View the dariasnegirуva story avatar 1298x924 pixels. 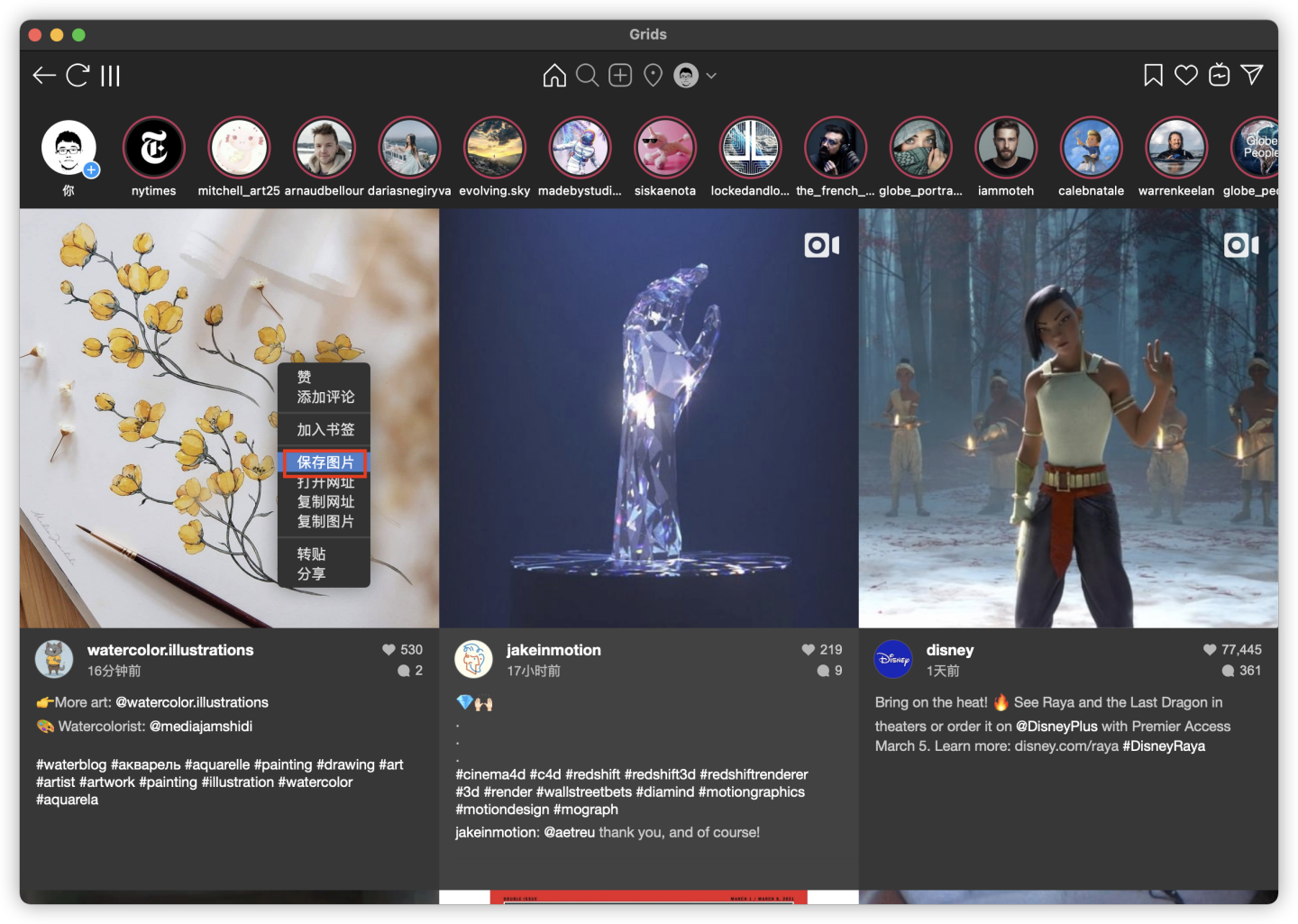(409, 148)
